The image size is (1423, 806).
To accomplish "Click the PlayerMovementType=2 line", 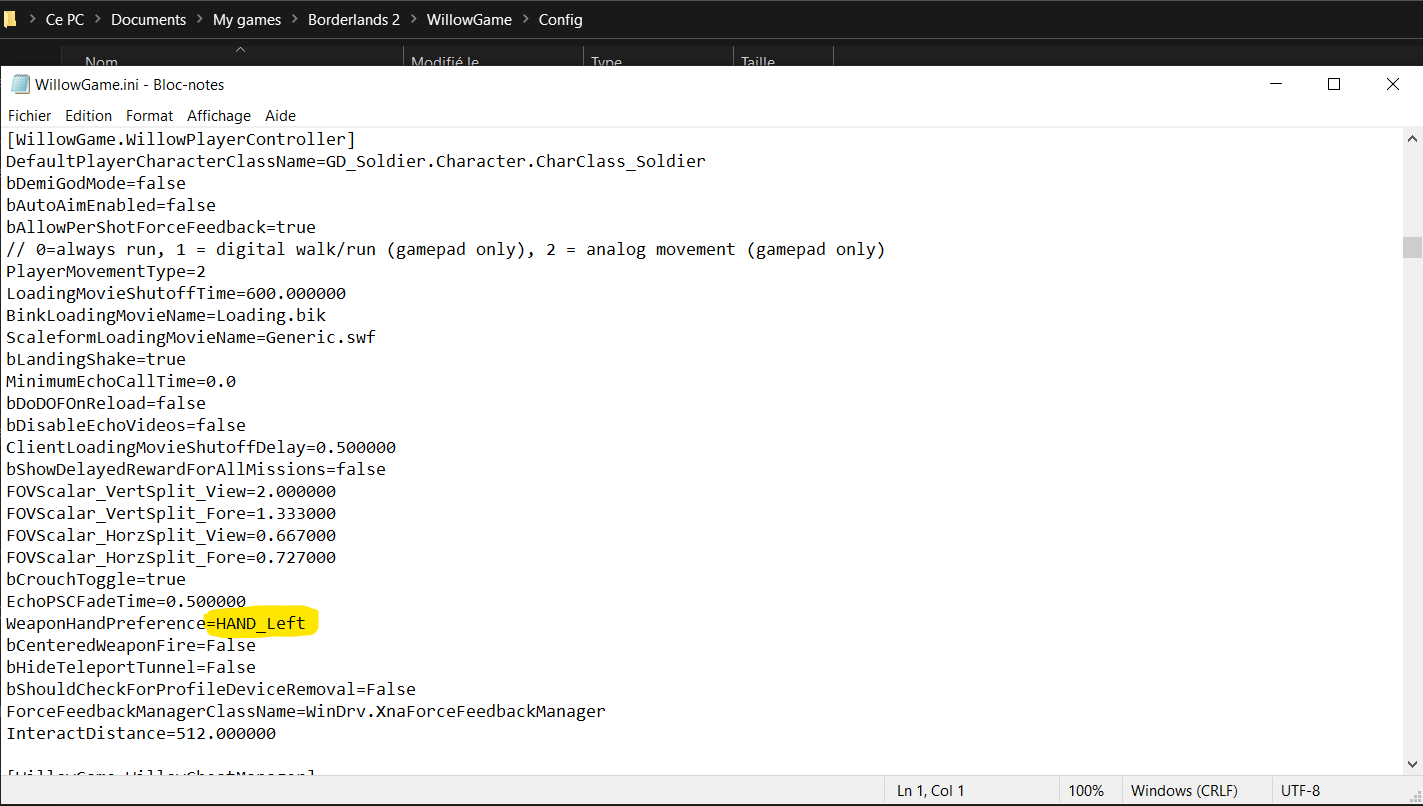I will pos(106,271).
